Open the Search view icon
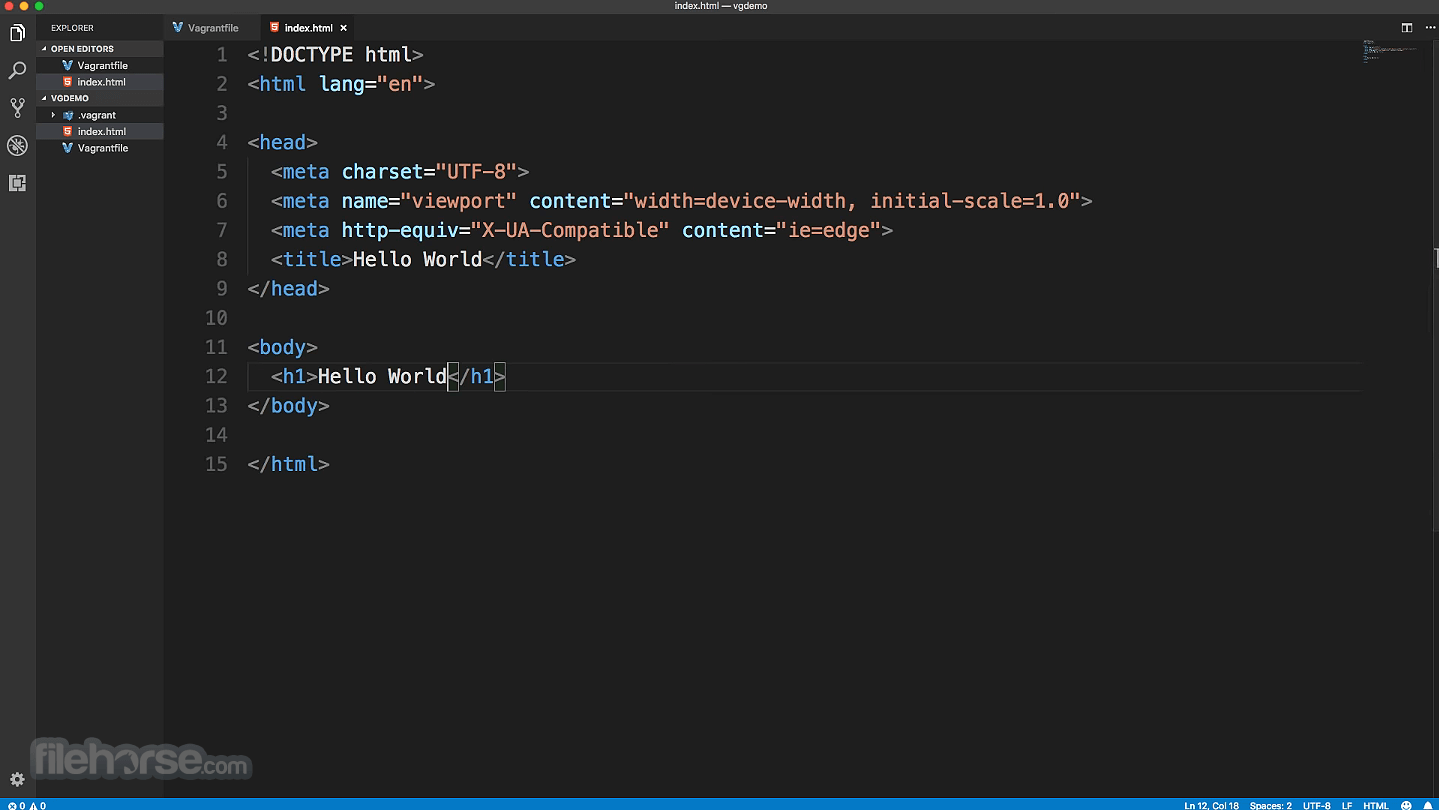 tap(17, 71)
